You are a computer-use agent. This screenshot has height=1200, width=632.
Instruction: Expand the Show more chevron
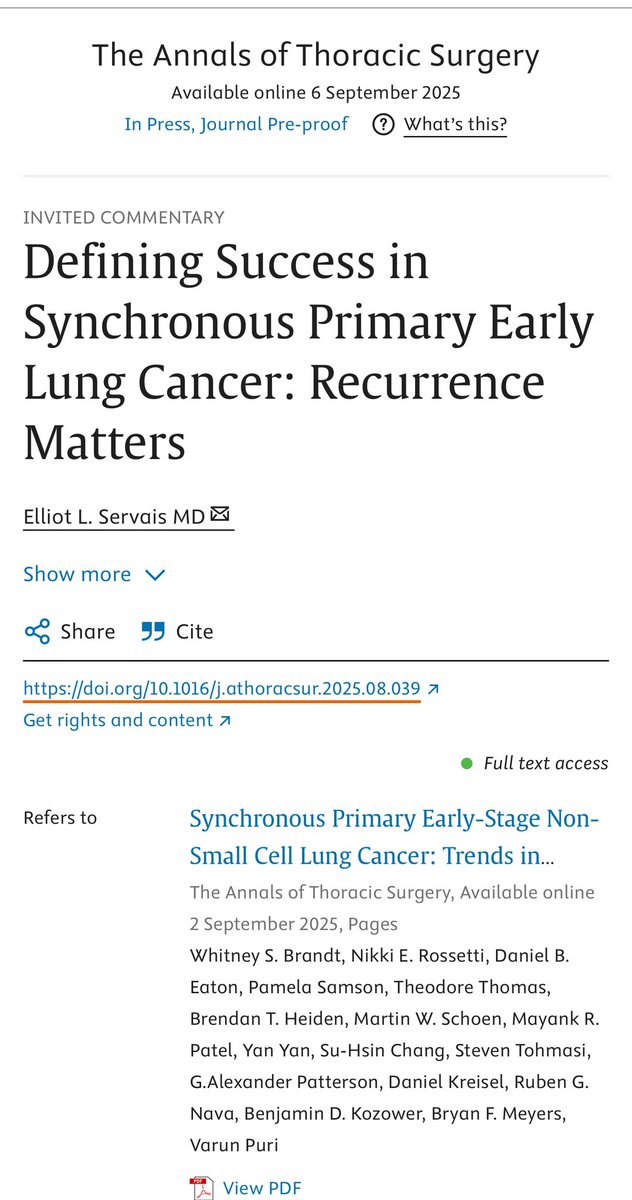click(x=154, y=575)
